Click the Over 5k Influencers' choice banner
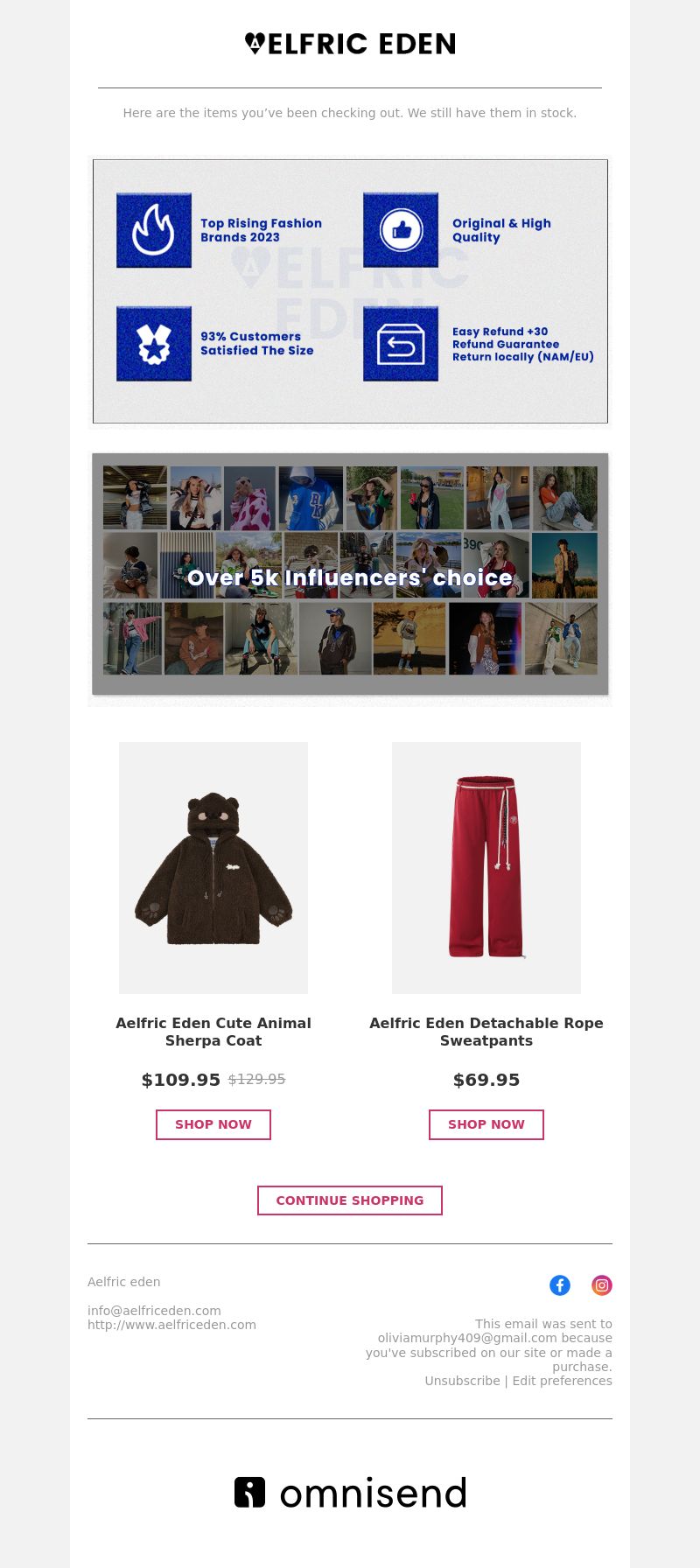The image size is (700, 1568). point(350,574)
